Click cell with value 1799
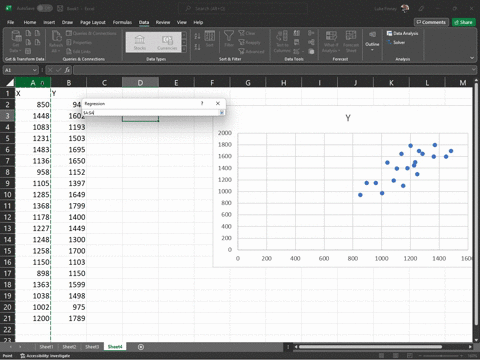 click(x=69, y=206)
